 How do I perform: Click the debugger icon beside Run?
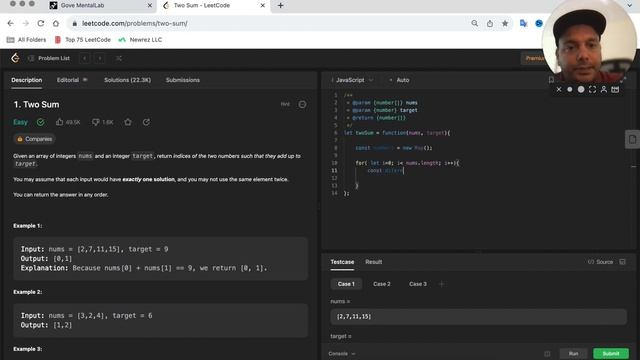547,353
